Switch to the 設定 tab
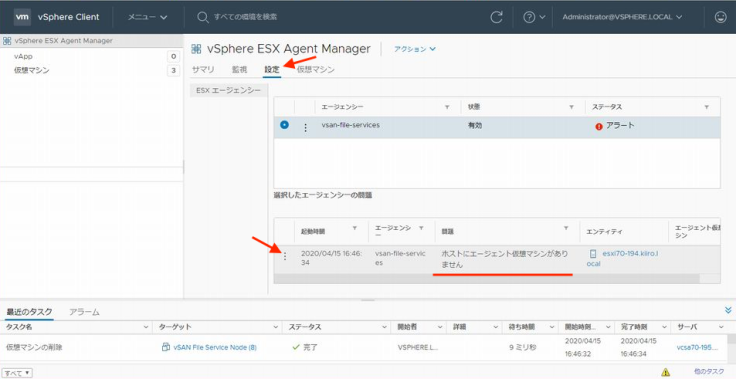The image size is (736, 379). point(272,70)
